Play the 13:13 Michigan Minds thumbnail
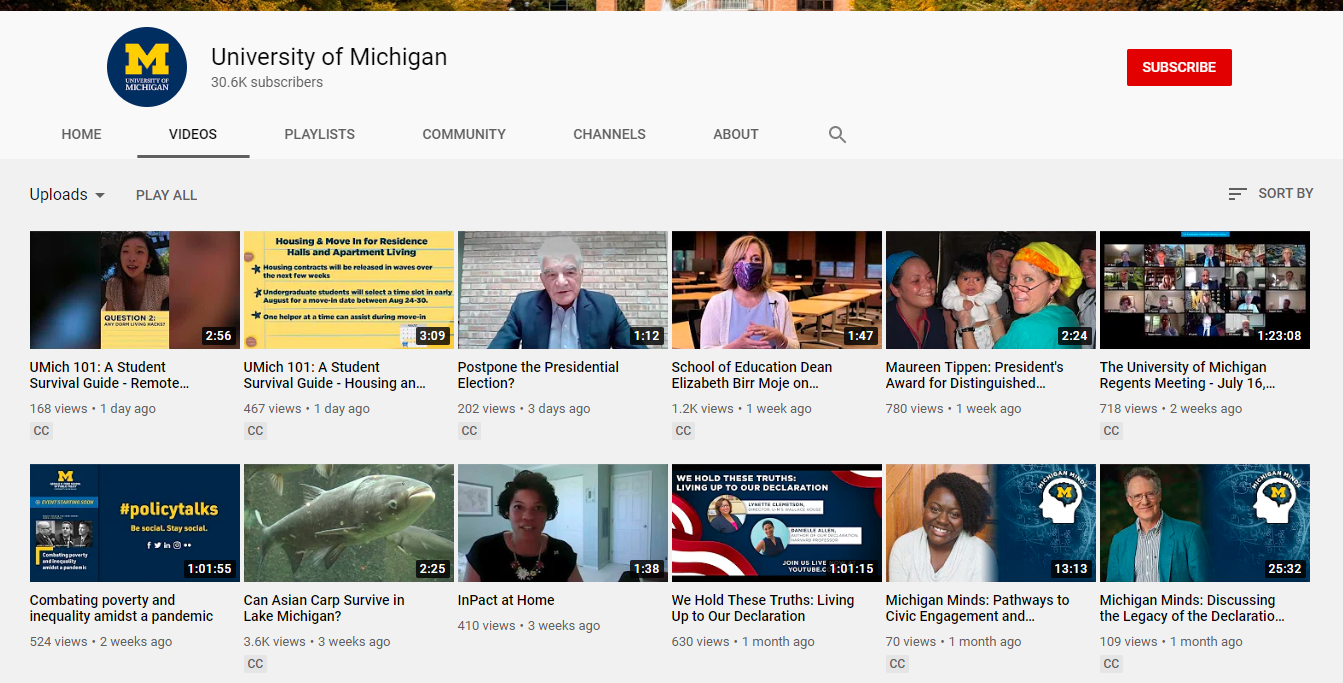 tap(991, 523)
